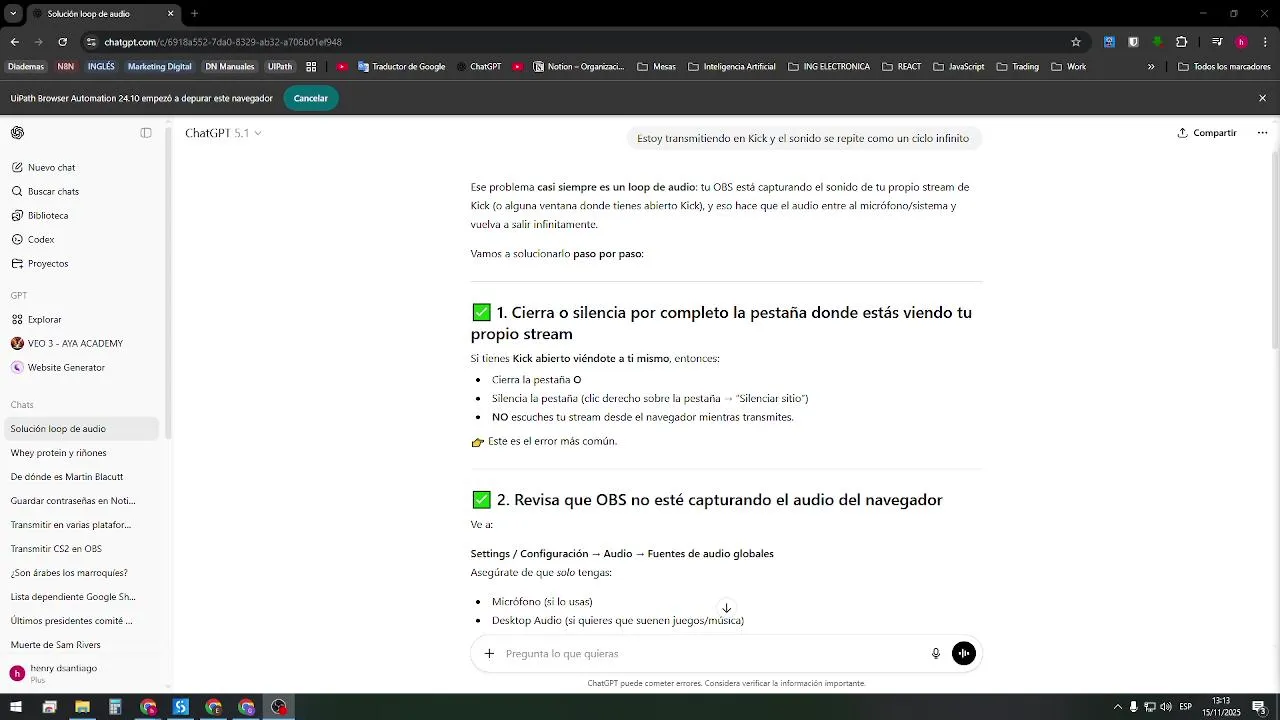Screen dimensions: 1280x720
Task: Click the Compartir share button
Action: click(1207, 133)
